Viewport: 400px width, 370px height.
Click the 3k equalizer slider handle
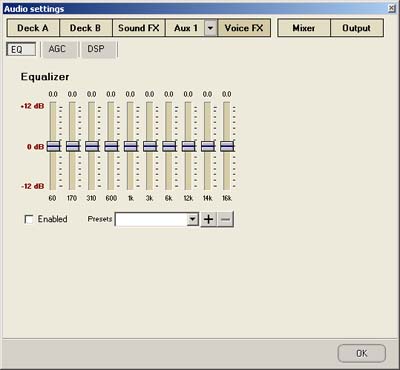click(x=150, y=146)
